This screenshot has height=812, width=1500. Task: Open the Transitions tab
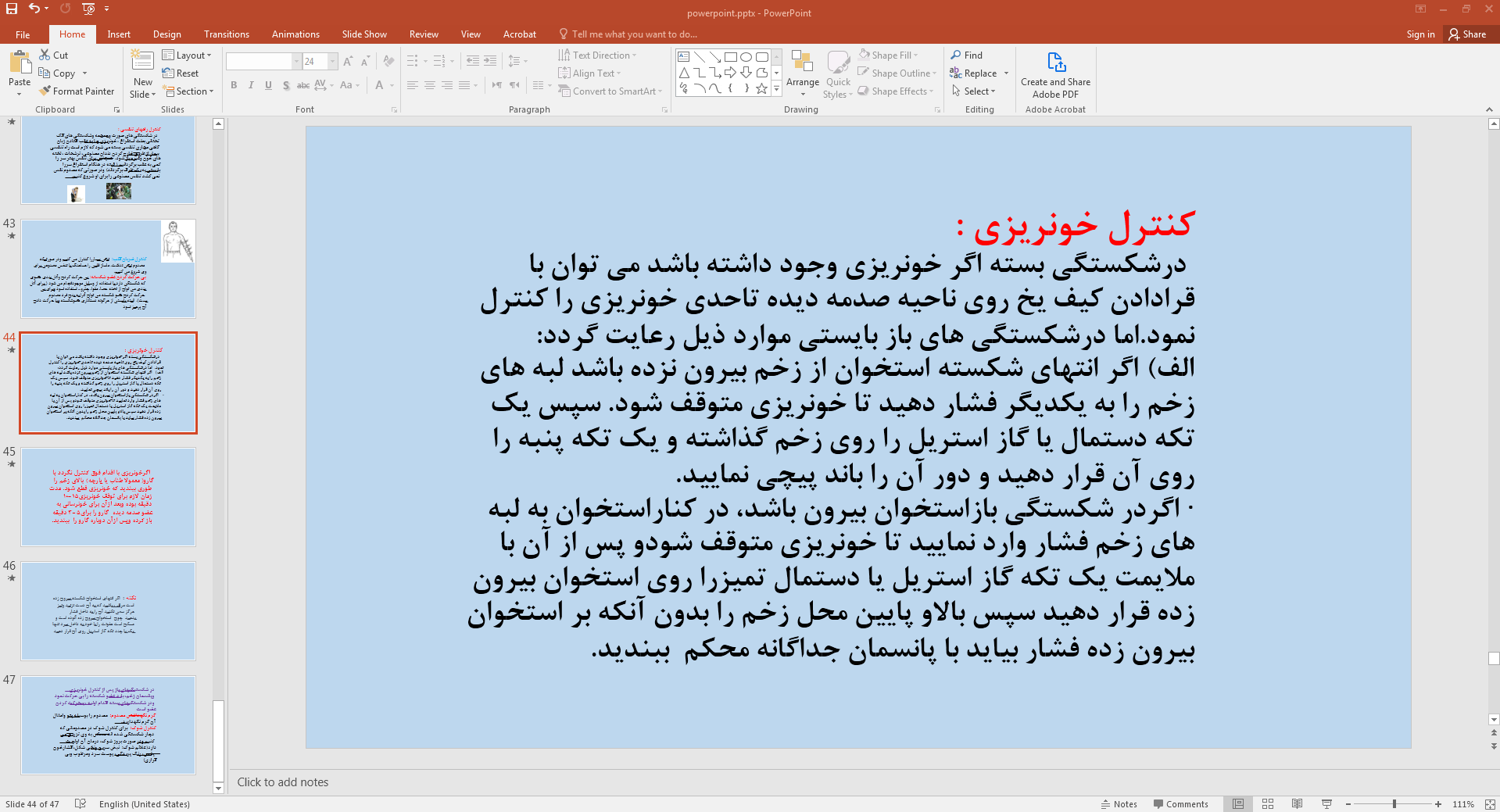tap(226, 34)
